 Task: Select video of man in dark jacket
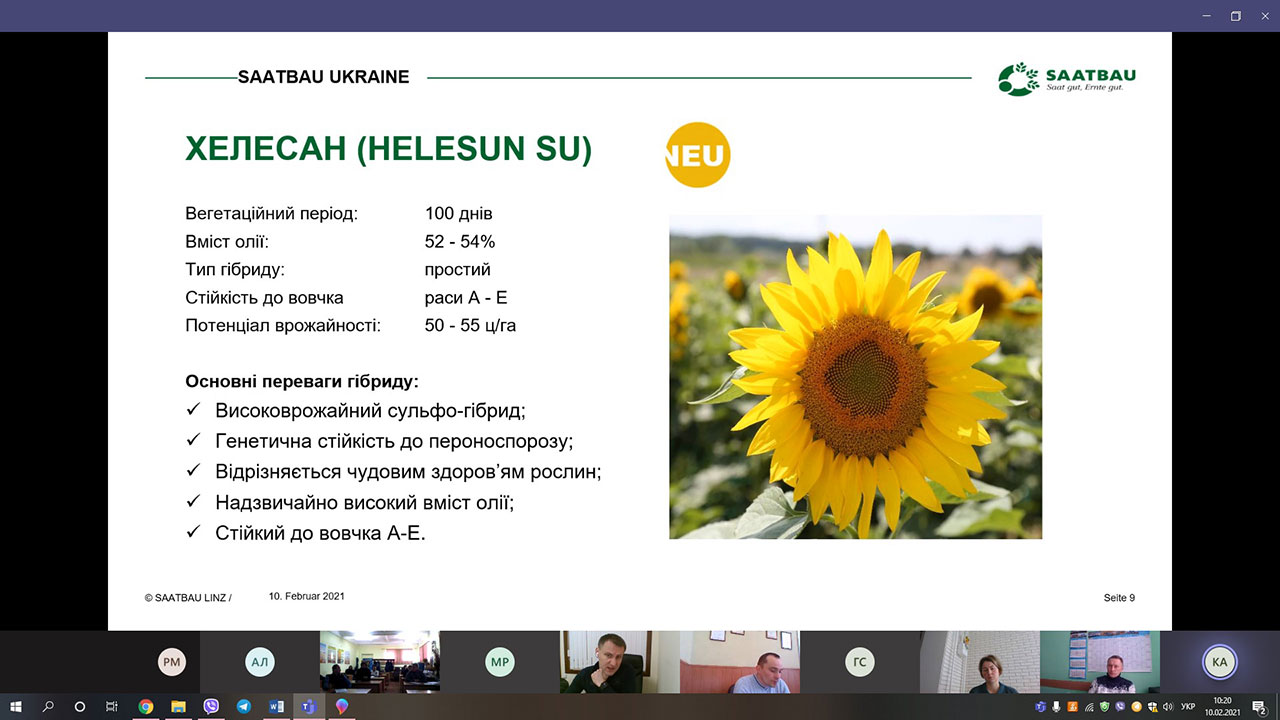coord(620,662)
